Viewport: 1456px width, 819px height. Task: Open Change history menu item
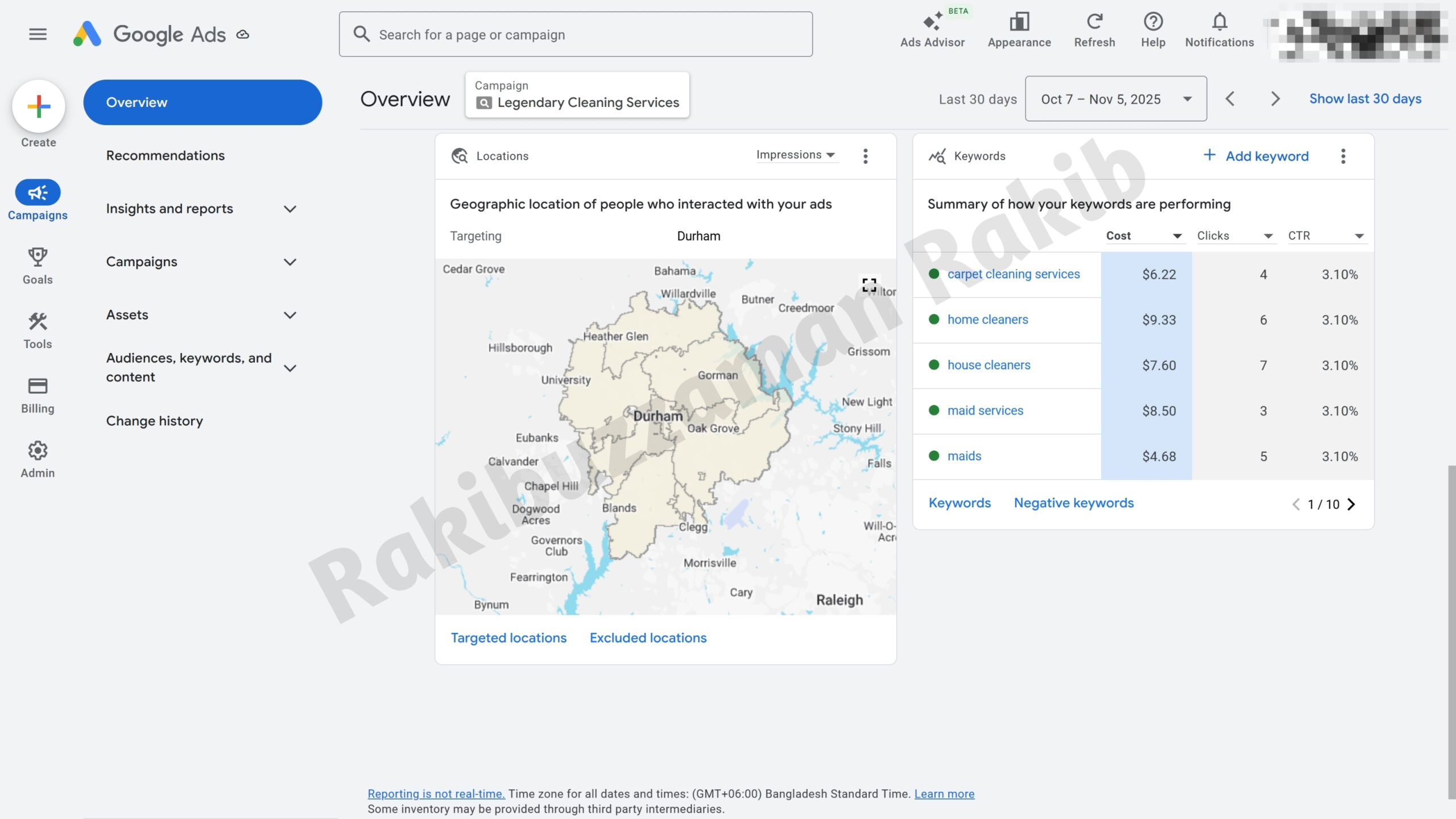pyautogui.click(x=154, y=421)
